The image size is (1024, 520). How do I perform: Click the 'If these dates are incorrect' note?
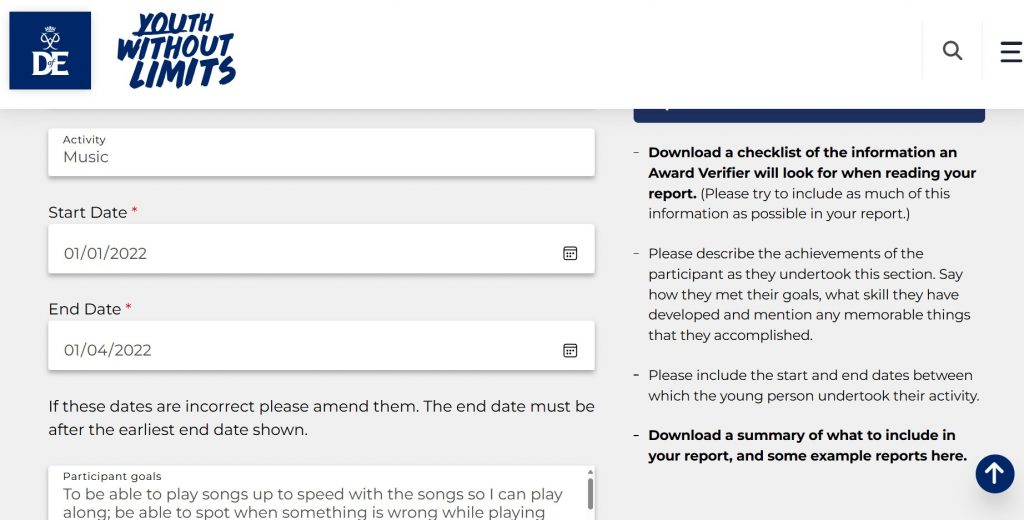point(320,418)
